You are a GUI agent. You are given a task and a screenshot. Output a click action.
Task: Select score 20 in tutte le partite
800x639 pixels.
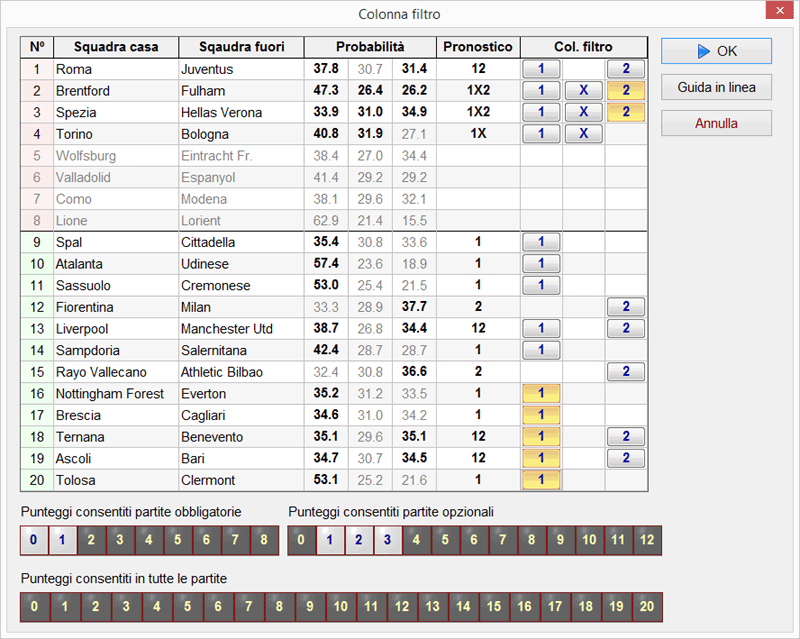click(647, 607)
